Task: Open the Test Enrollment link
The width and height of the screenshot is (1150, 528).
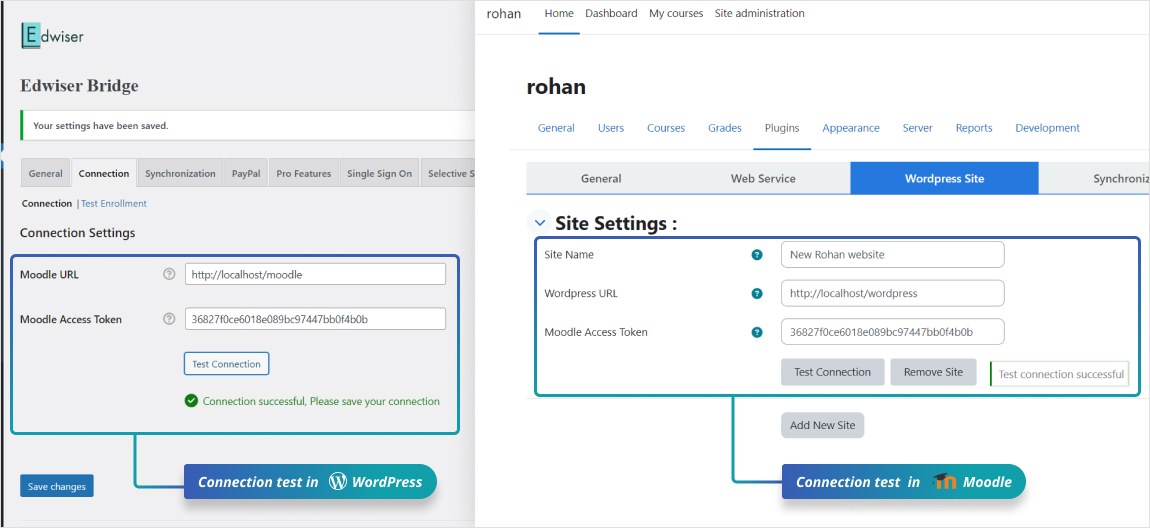Action: point(114,204)
